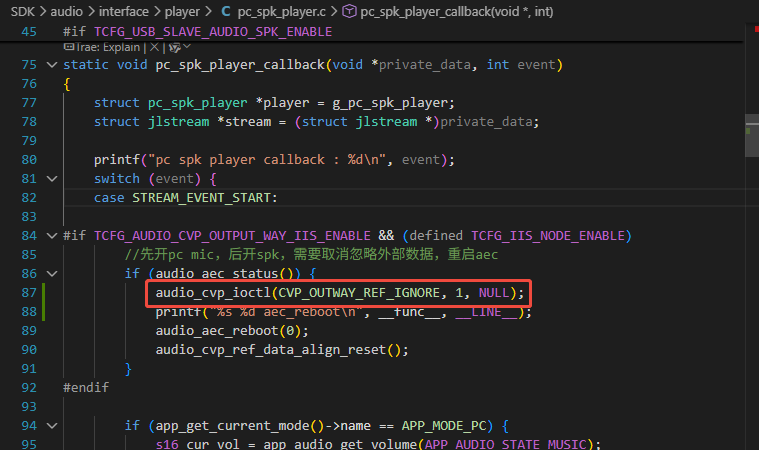Viewport: 759px width, 450px height.
Task: Click audio_aec_reboot(0) on line 89
Action: point(228,330)
